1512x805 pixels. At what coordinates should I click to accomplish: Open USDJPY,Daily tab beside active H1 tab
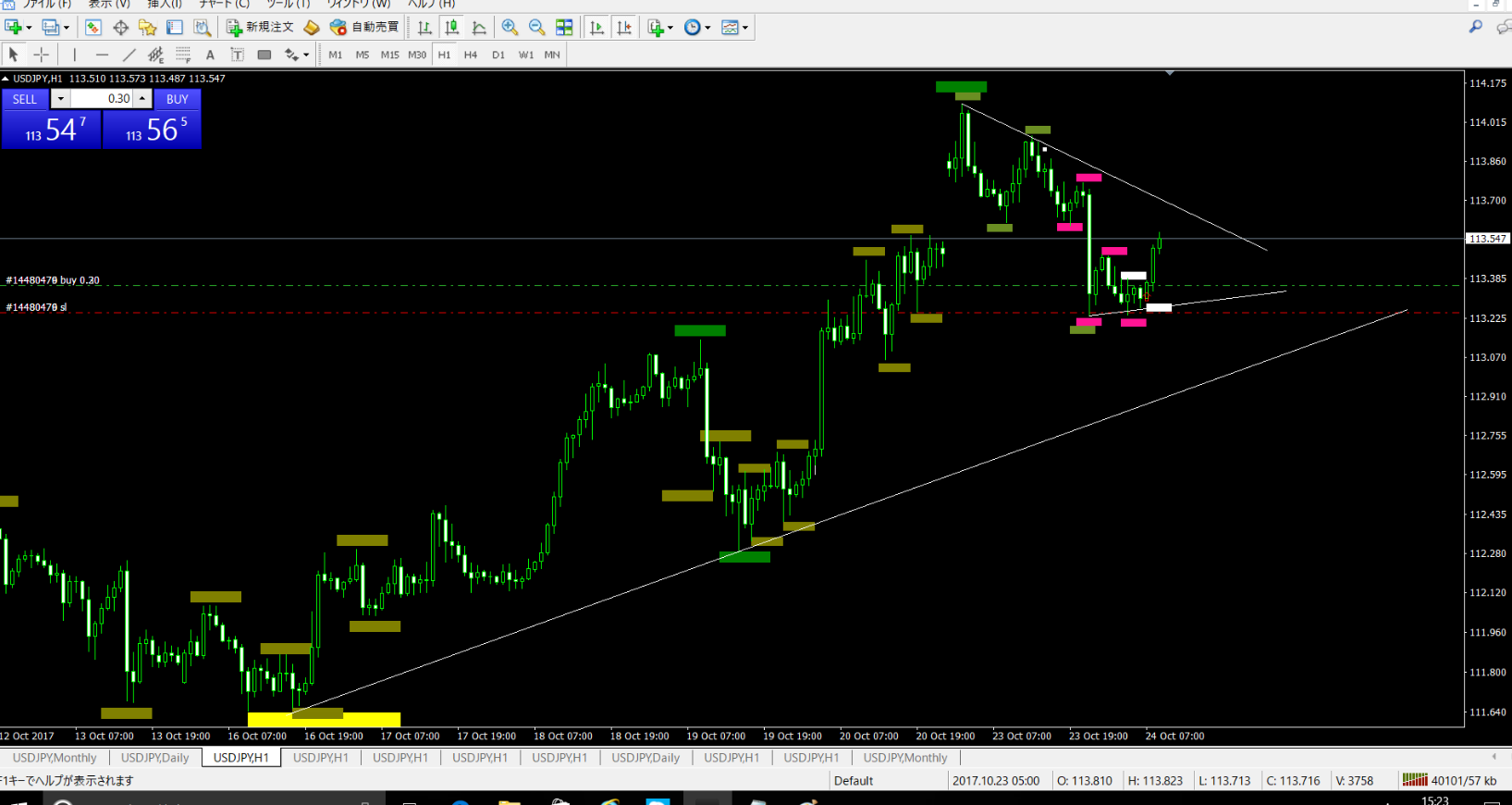click(x=155, y=757)
